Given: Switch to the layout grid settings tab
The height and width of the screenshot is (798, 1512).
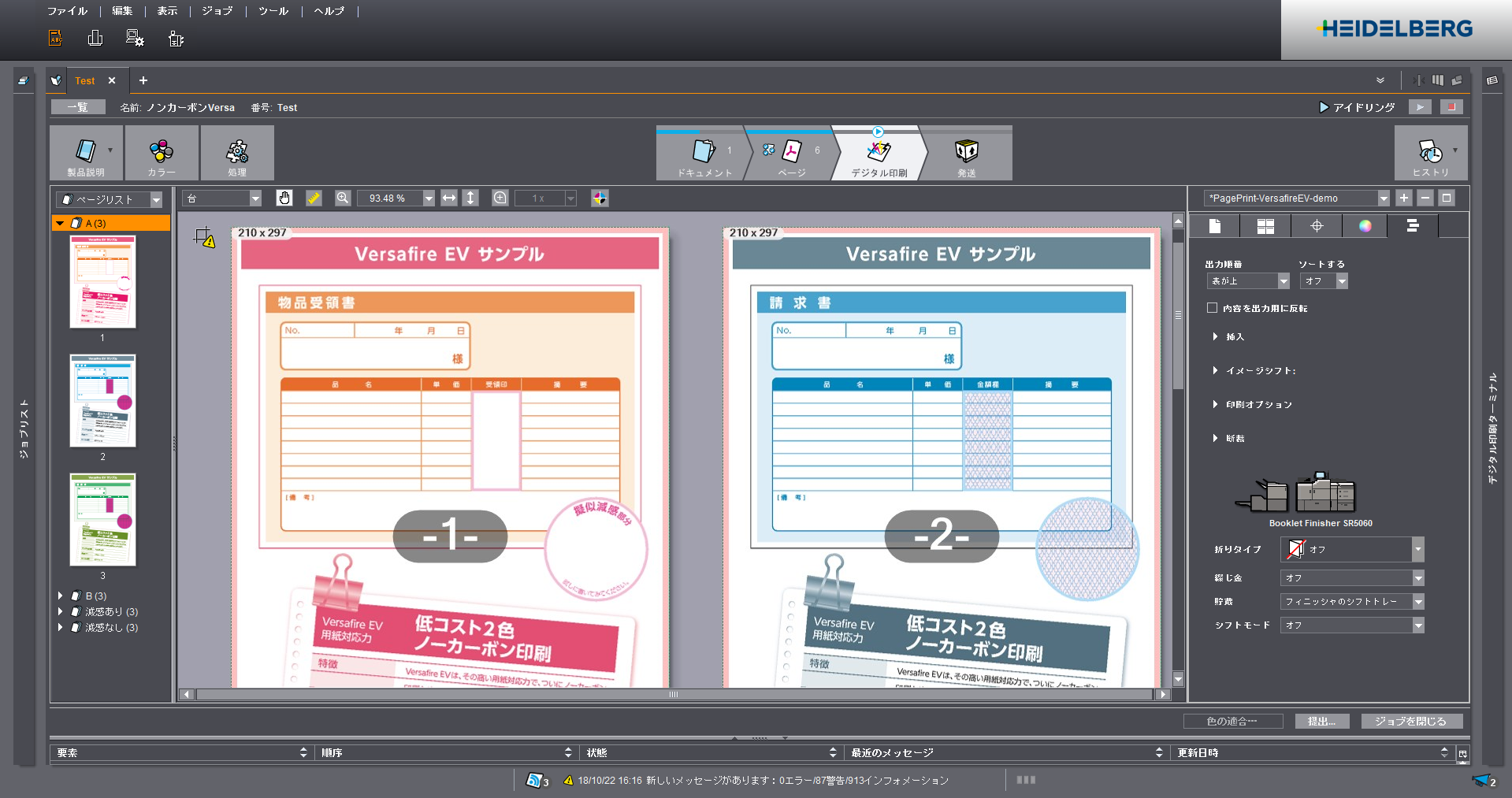Looking at the screenshot, I should (1265, 227).
